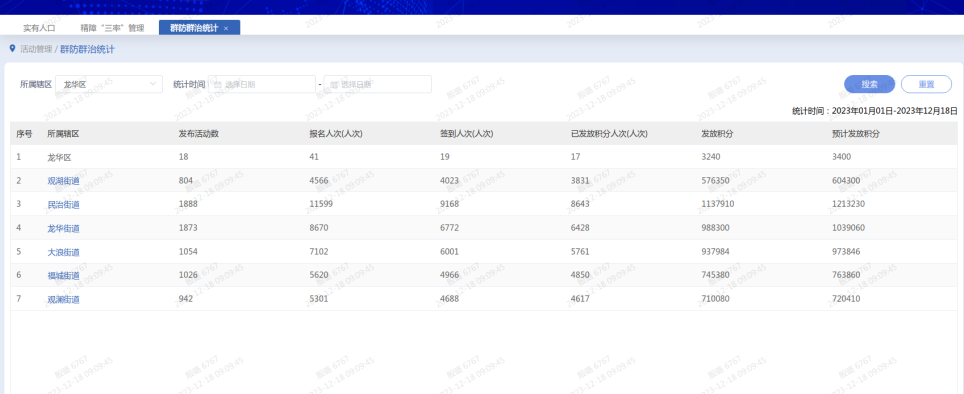Close the 群防群治统计 tab
The width and height of the screenshot is (964, 394).
226,28
